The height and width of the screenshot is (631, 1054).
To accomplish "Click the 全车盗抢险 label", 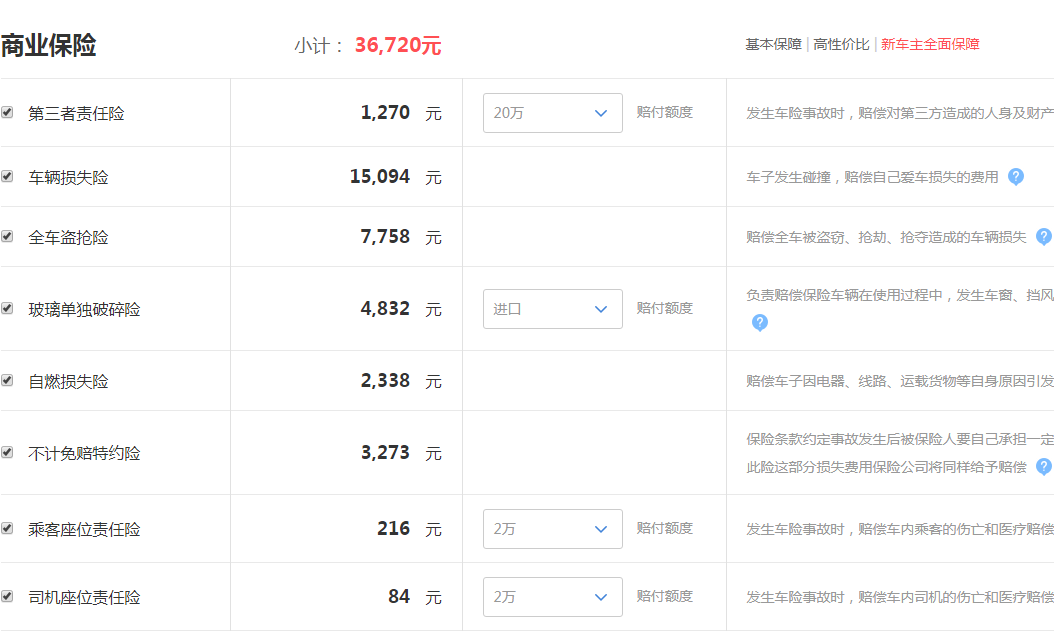I will pos(68,237).
